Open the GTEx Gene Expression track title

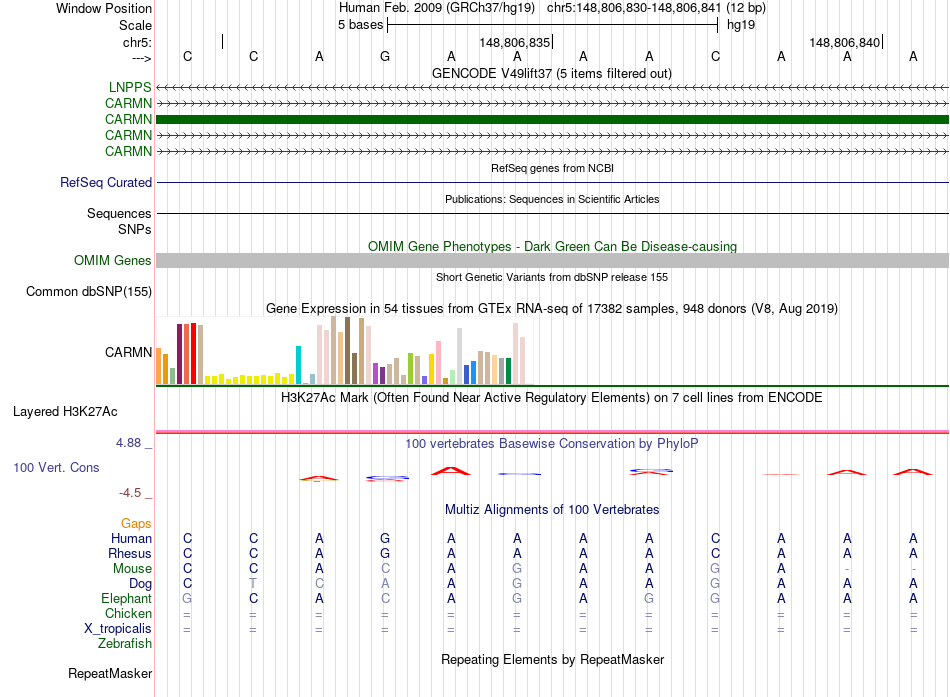tap(552, 308)
